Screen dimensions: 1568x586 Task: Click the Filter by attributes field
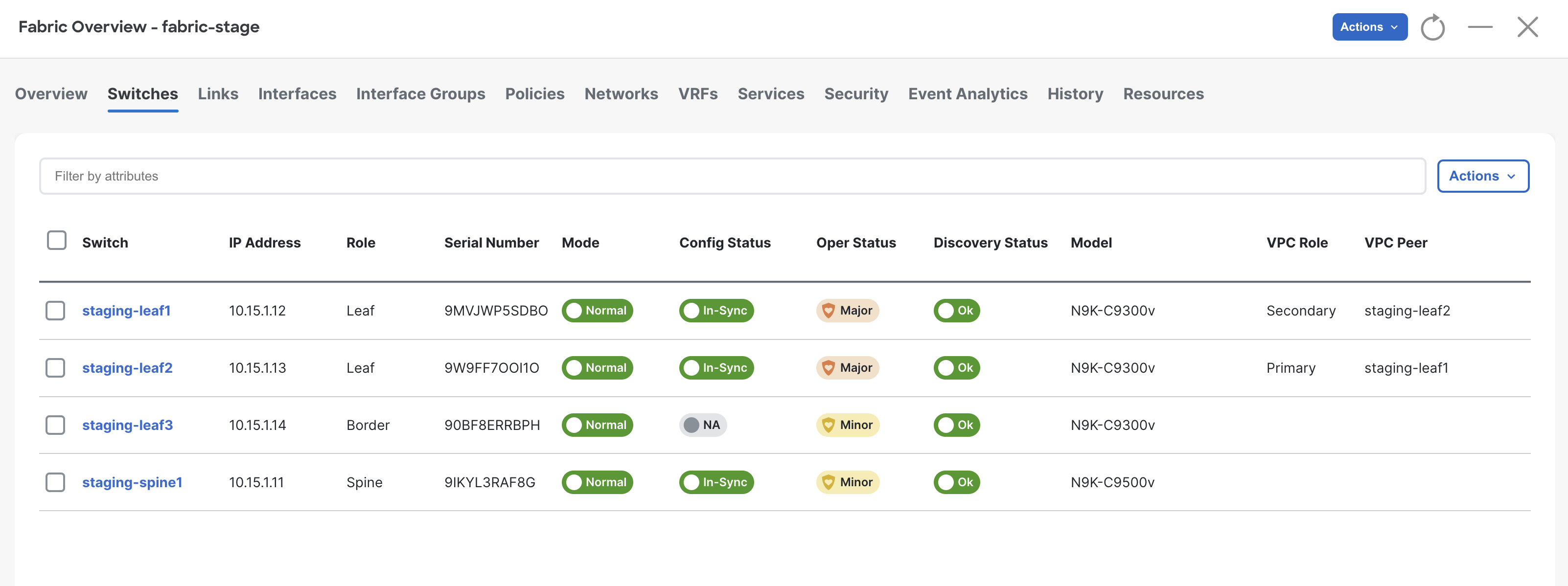(732, 177)
